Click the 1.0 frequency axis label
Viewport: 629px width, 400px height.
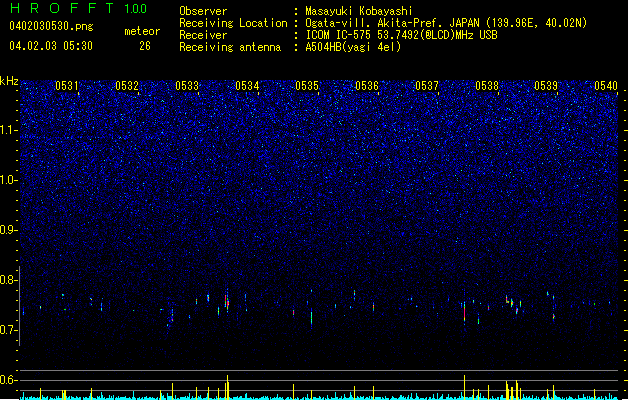pyautogui.click(x=9, y=180)
